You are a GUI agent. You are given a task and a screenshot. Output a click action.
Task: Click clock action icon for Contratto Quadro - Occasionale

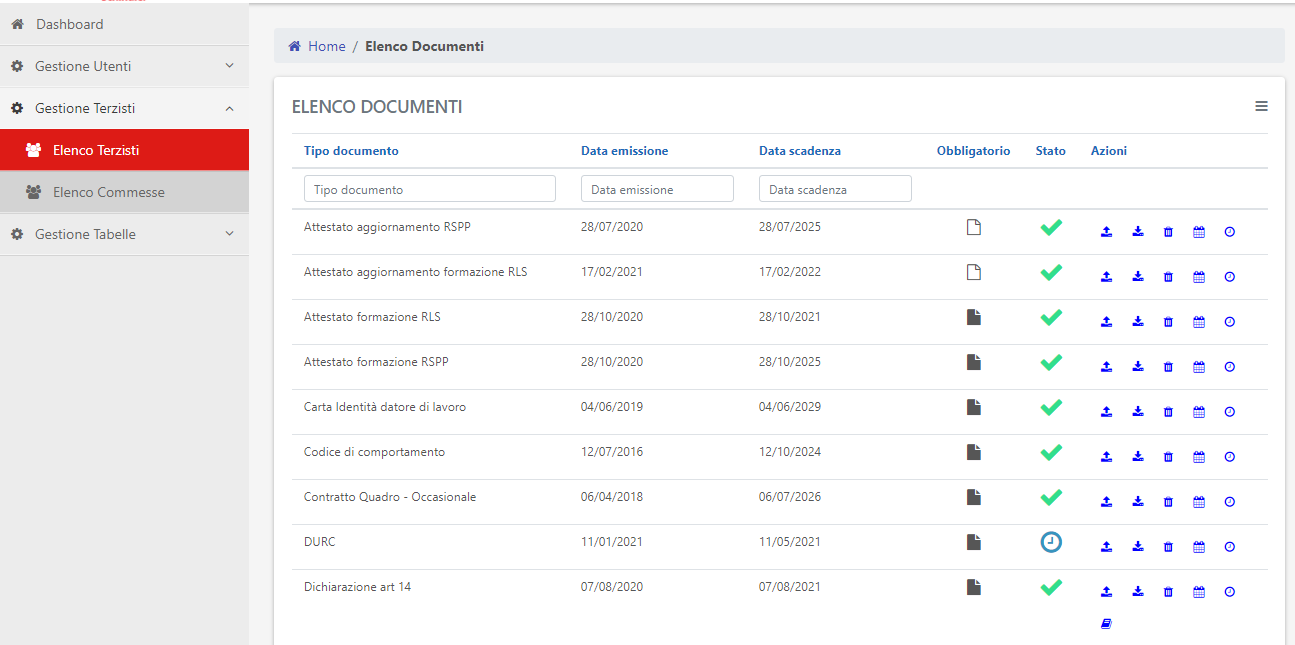point(1230,502)
